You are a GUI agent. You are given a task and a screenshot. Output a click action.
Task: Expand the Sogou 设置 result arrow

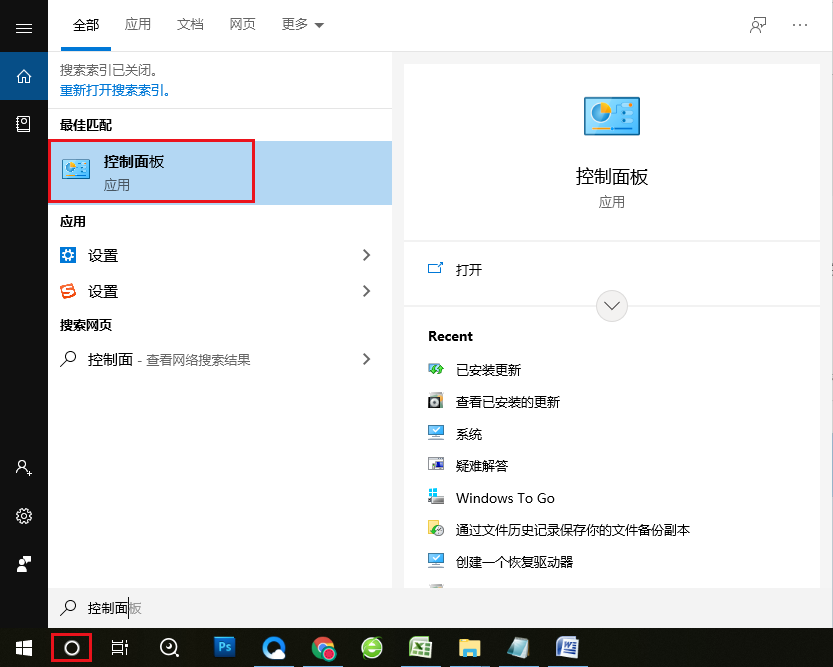(366, 291)
